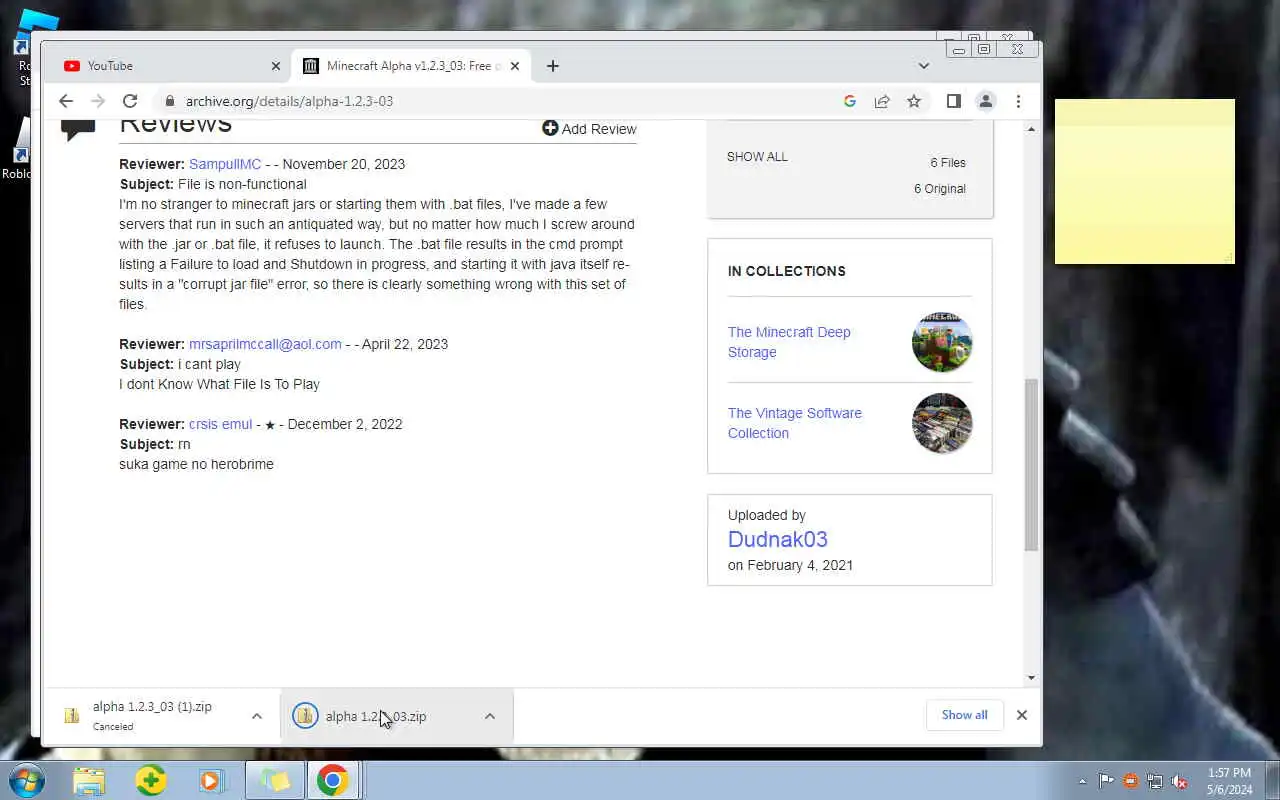Click the sticky notes taskbar icon
Viewport: 1280px width, 800px height.
274,780
